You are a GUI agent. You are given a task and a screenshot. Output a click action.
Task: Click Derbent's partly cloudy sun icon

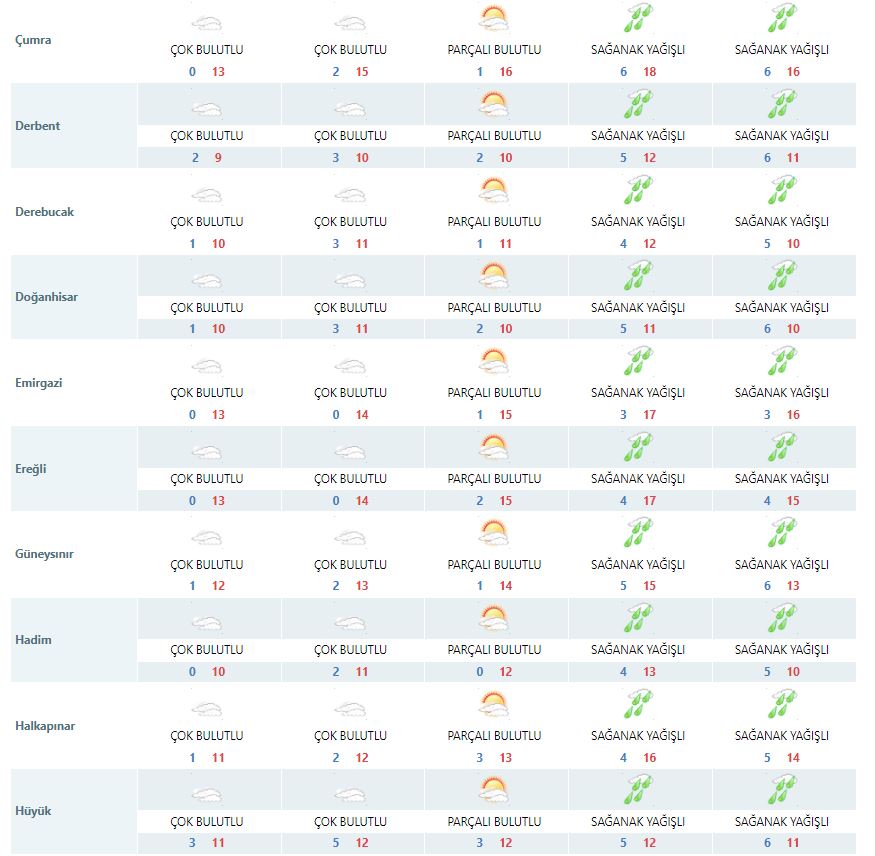tap(494, 104)
